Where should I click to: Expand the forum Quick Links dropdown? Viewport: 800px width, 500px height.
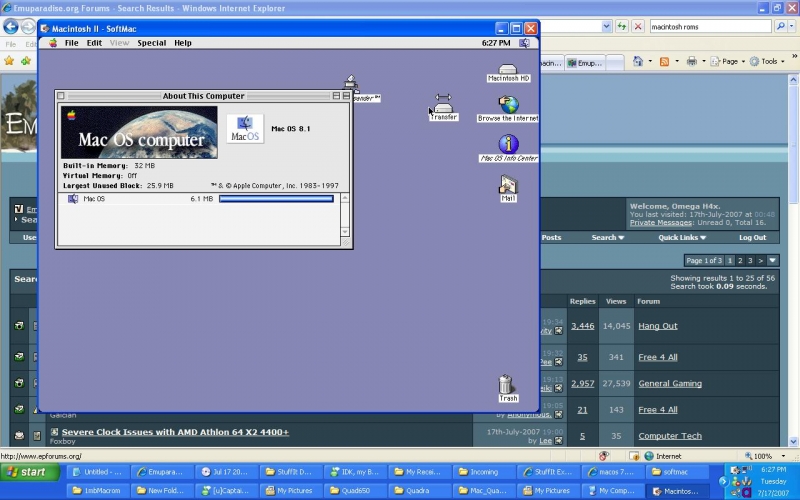click(682, 237)
